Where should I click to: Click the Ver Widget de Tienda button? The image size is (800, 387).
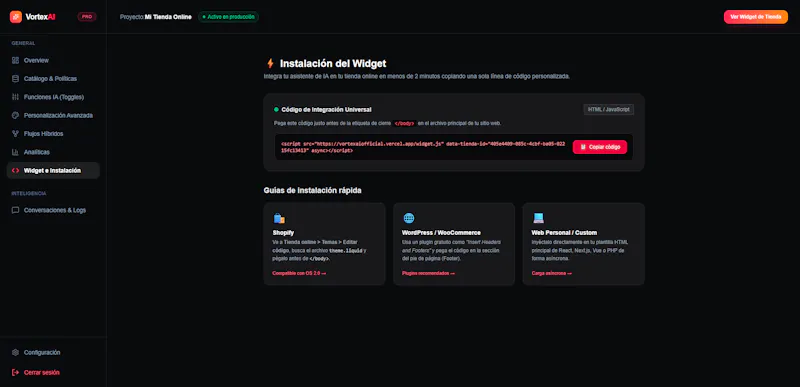tap(756, 17)
